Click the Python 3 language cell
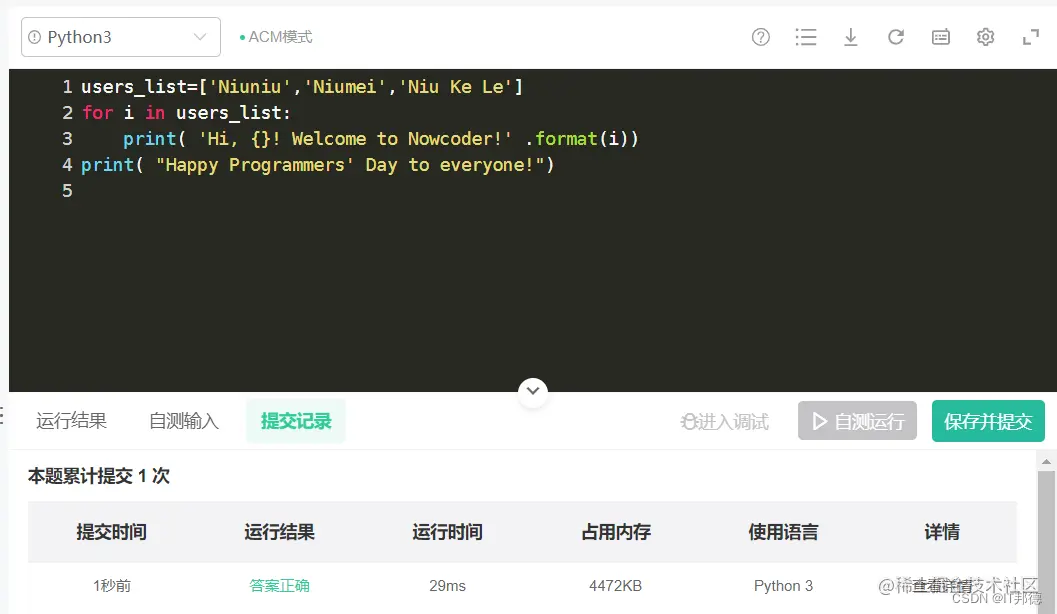This screenshot has height=614, width=1057. 783,586
